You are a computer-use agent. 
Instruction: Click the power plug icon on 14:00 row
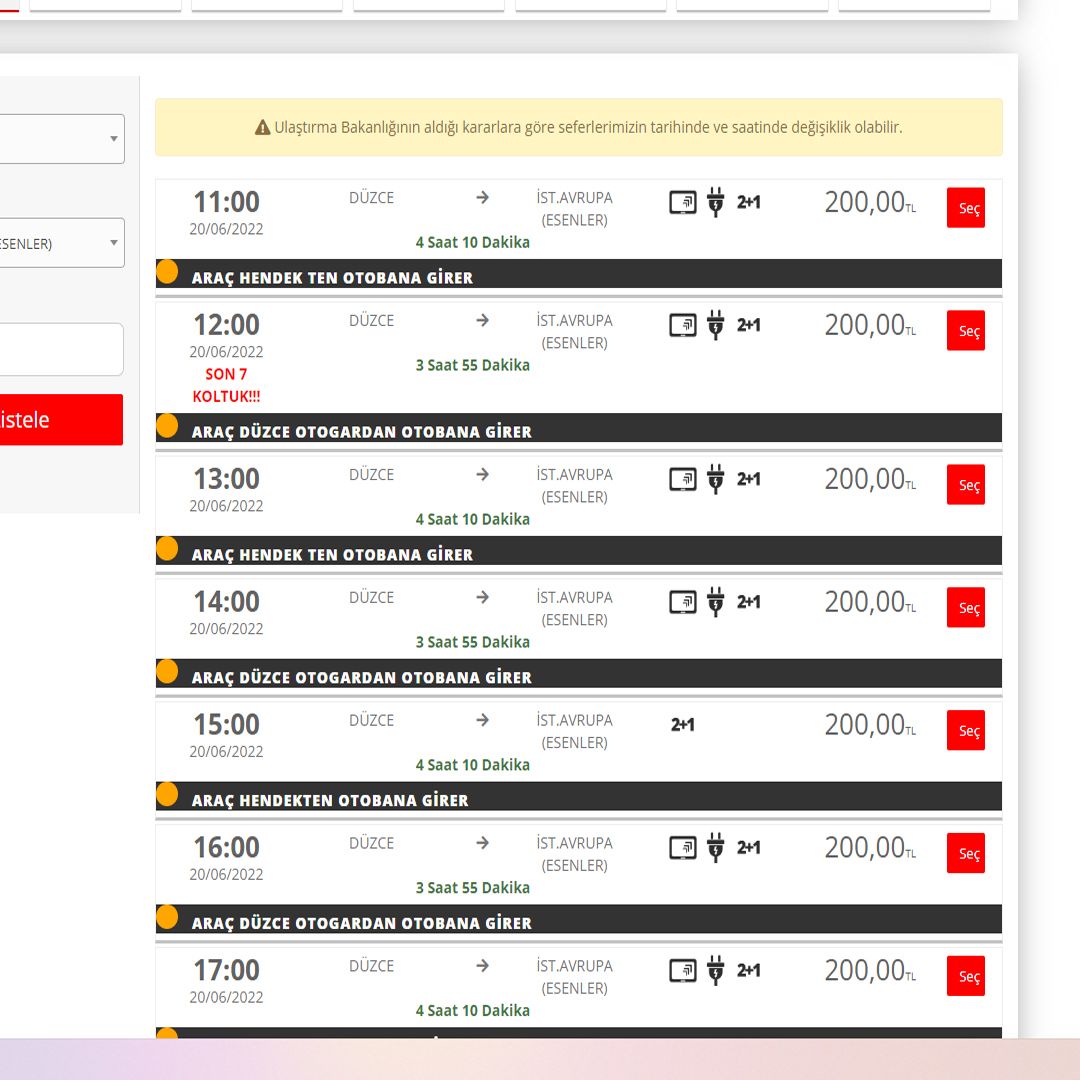pos(716,601)
